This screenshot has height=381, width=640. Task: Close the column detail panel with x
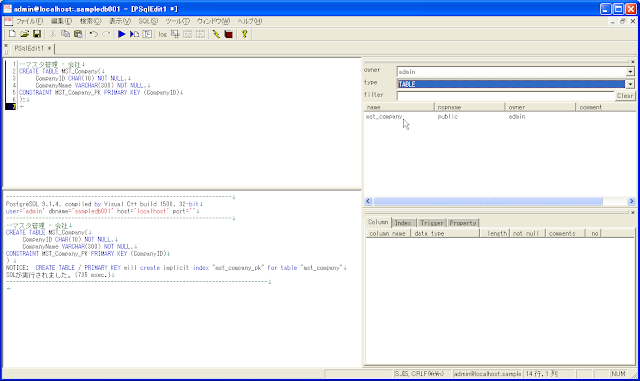pyautogui.click(x=633, y=212)
